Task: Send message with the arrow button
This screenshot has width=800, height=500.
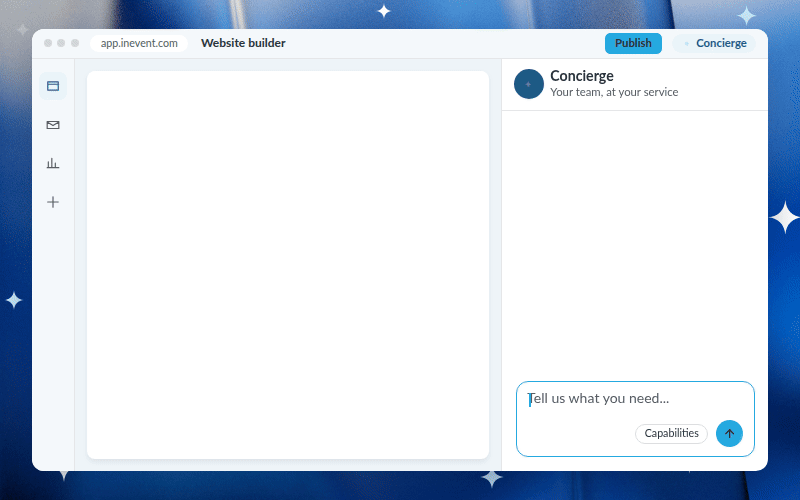Action: (x=729, y=433)
